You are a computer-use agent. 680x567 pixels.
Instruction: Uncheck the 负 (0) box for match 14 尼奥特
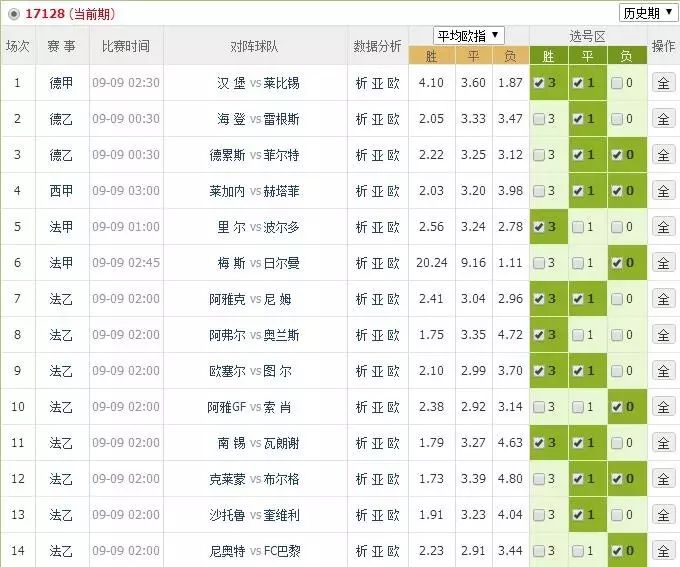pos(616,551)
